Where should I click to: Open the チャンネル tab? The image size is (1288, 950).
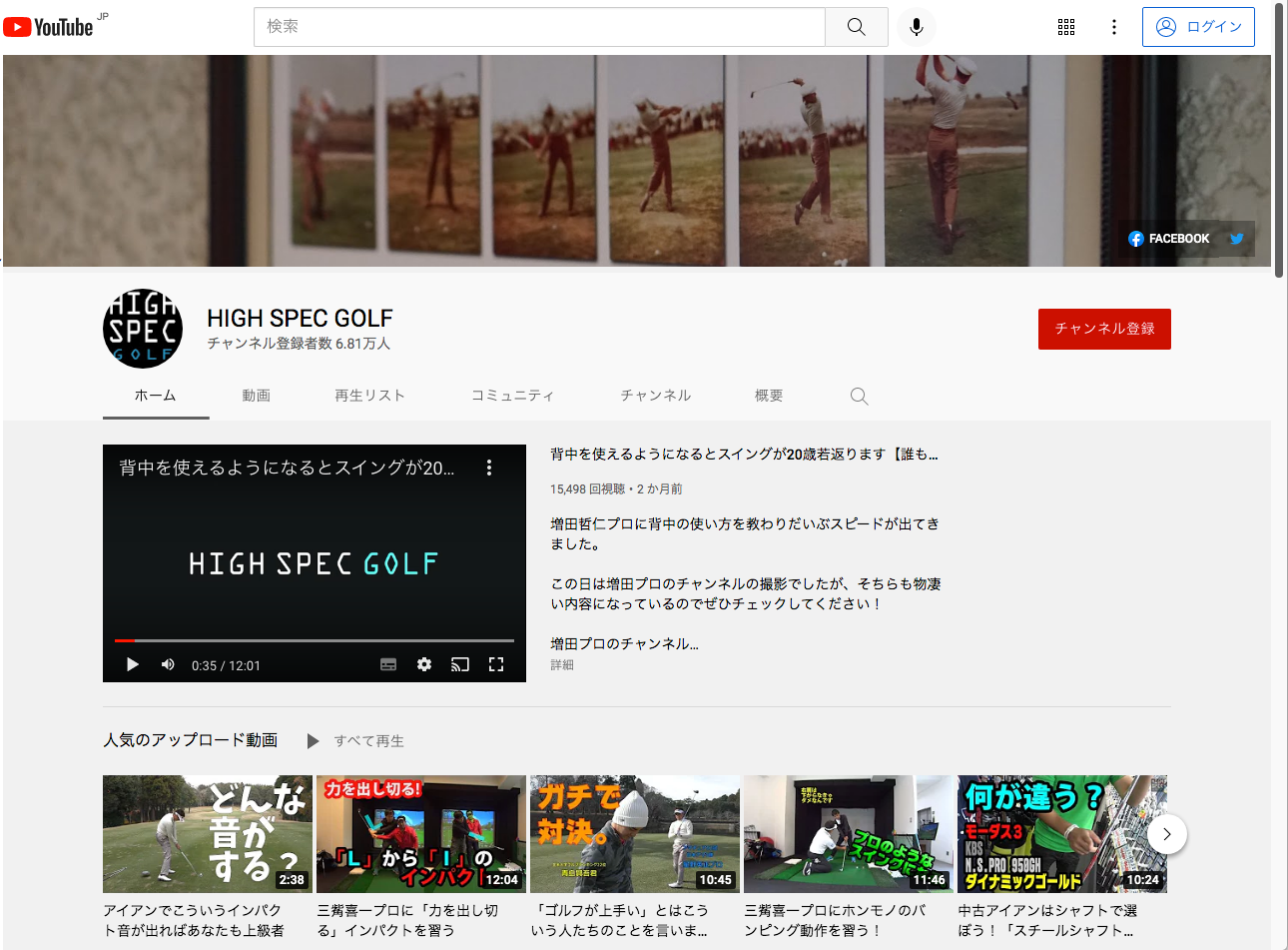pyautogui.click(x=655, y=396)
